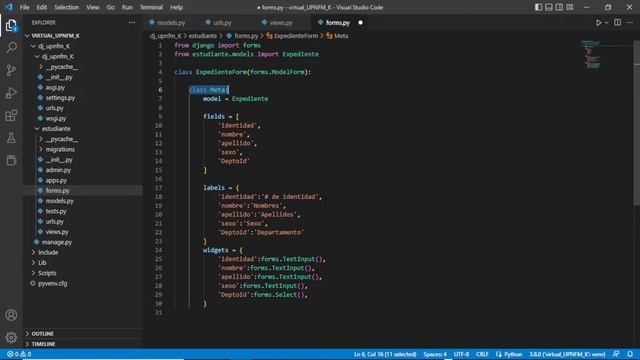Image resolution: width=640 pixels, height=360 pixels.
Task: Split the editor to the right
Action: tap(618, 23)
